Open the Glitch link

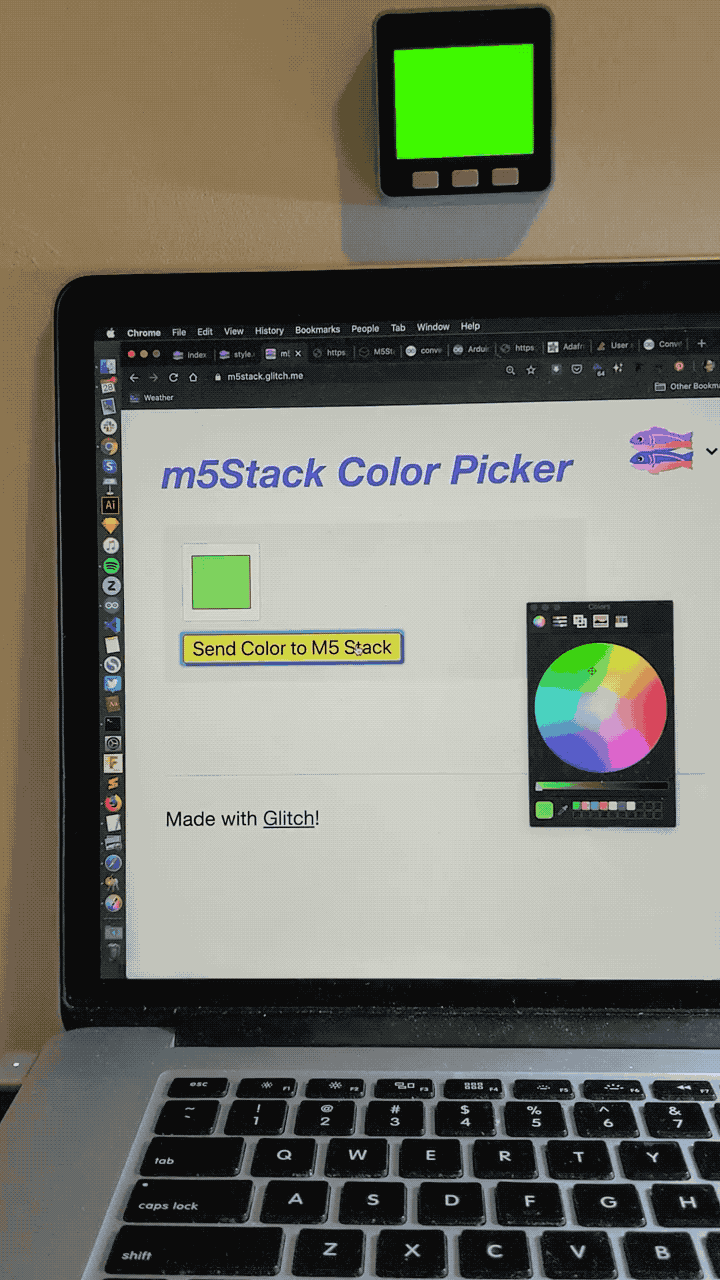pyautogui.click(x=289, y=818)
